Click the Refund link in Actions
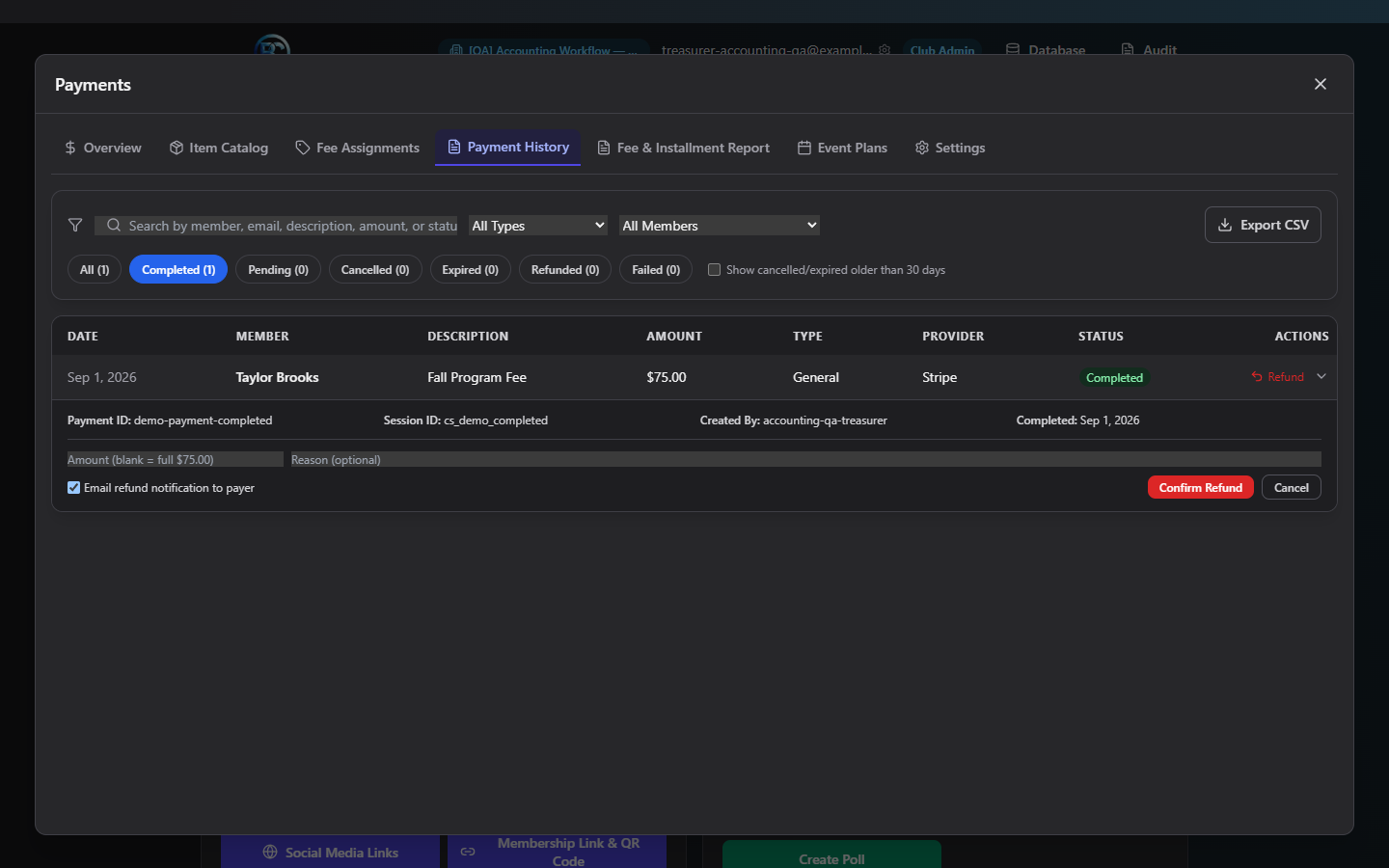 point(1278,377)
